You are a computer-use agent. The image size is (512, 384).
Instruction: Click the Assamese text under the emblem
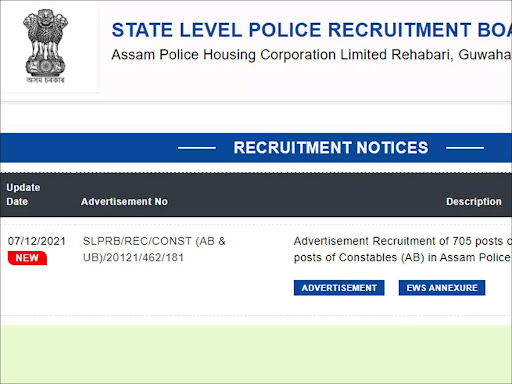45,80
